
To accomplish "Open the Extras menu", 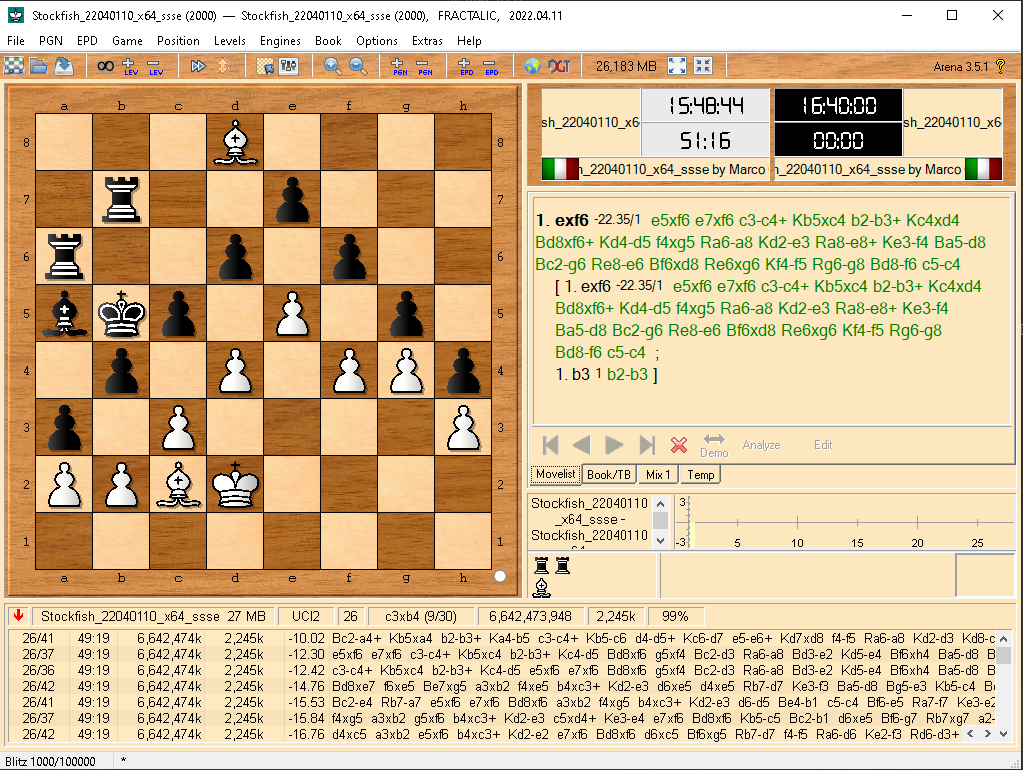I will [427, 40].
